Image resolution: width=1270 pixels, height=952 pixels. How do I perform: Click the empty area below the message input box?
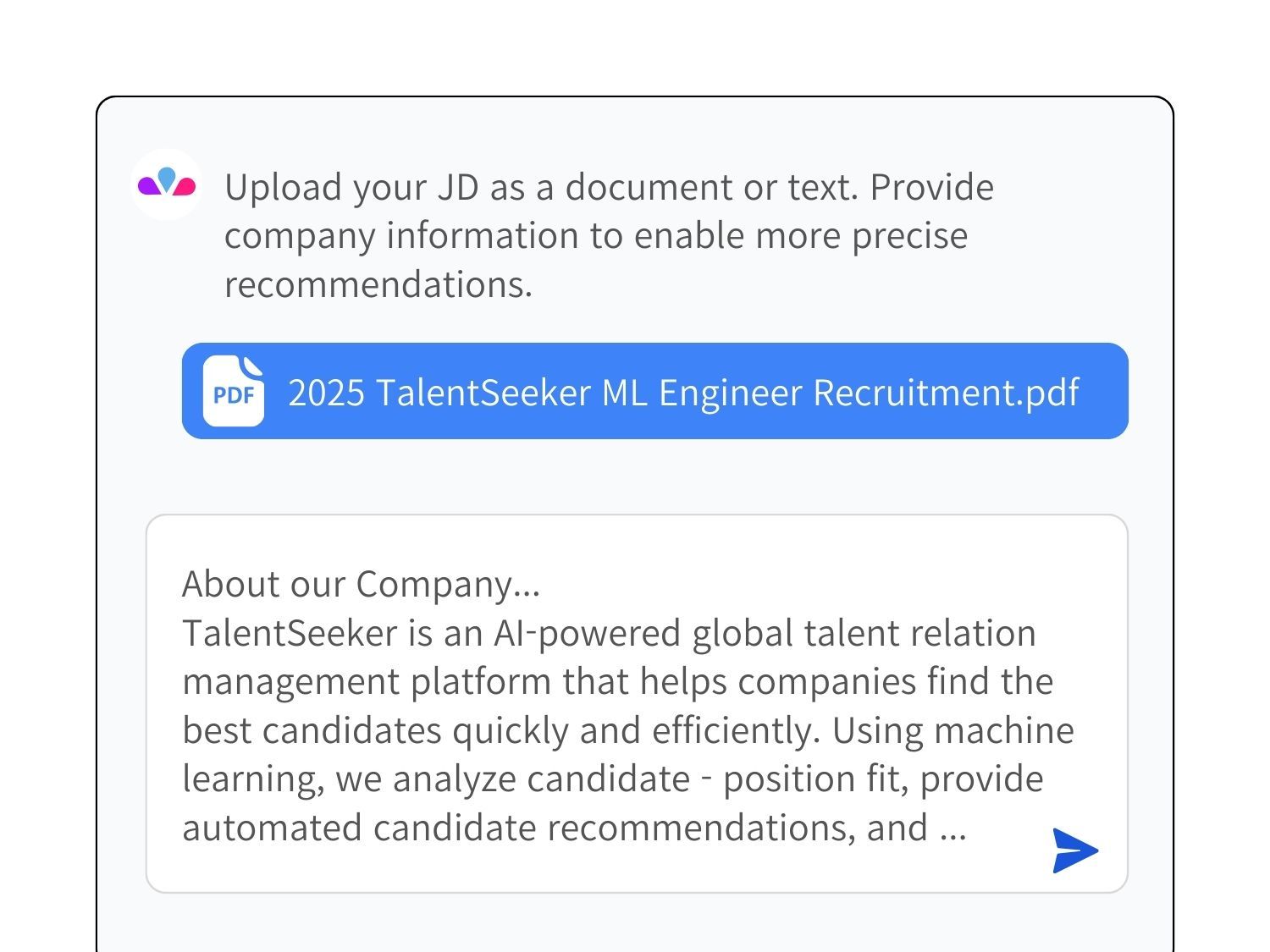pyautogui.click(x=635, y=923)
